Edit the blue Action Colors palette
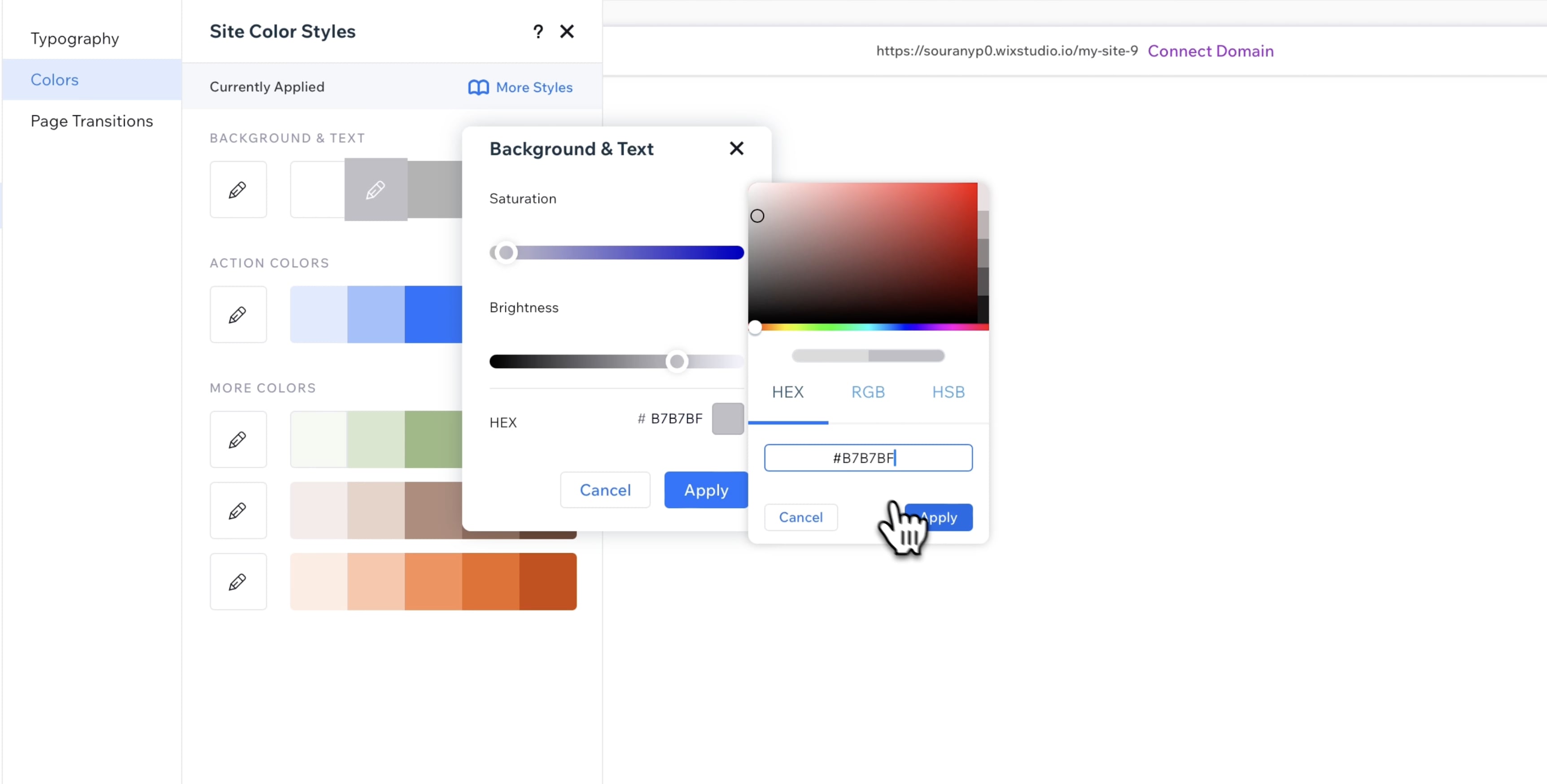Image resolution: width=1547 pixels, height=784 pixels. pos(238,314)
